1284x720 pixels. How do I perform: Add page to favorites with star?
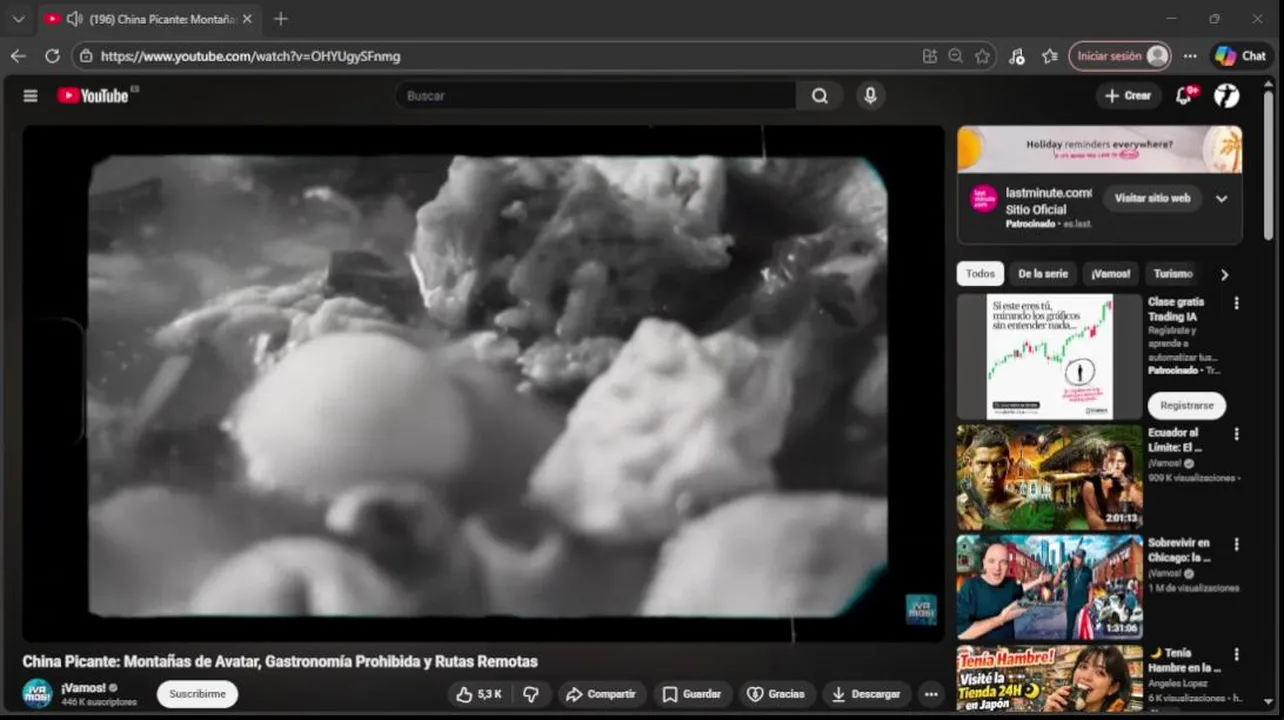tap(983, 56)
